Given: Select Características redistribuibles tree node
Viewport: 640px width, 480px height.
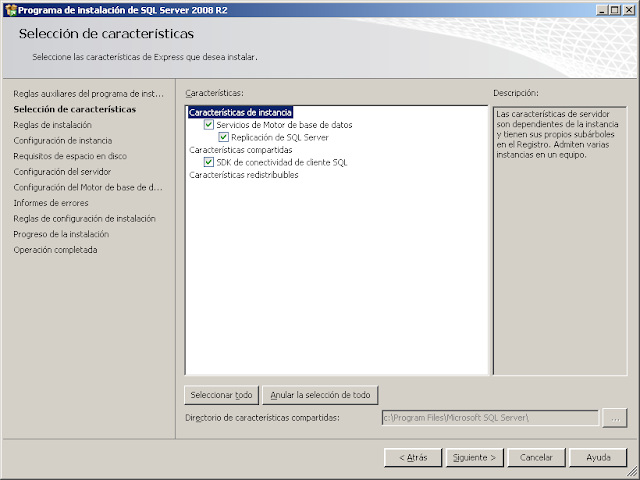Looking at the screenshot, I should 244,175.
